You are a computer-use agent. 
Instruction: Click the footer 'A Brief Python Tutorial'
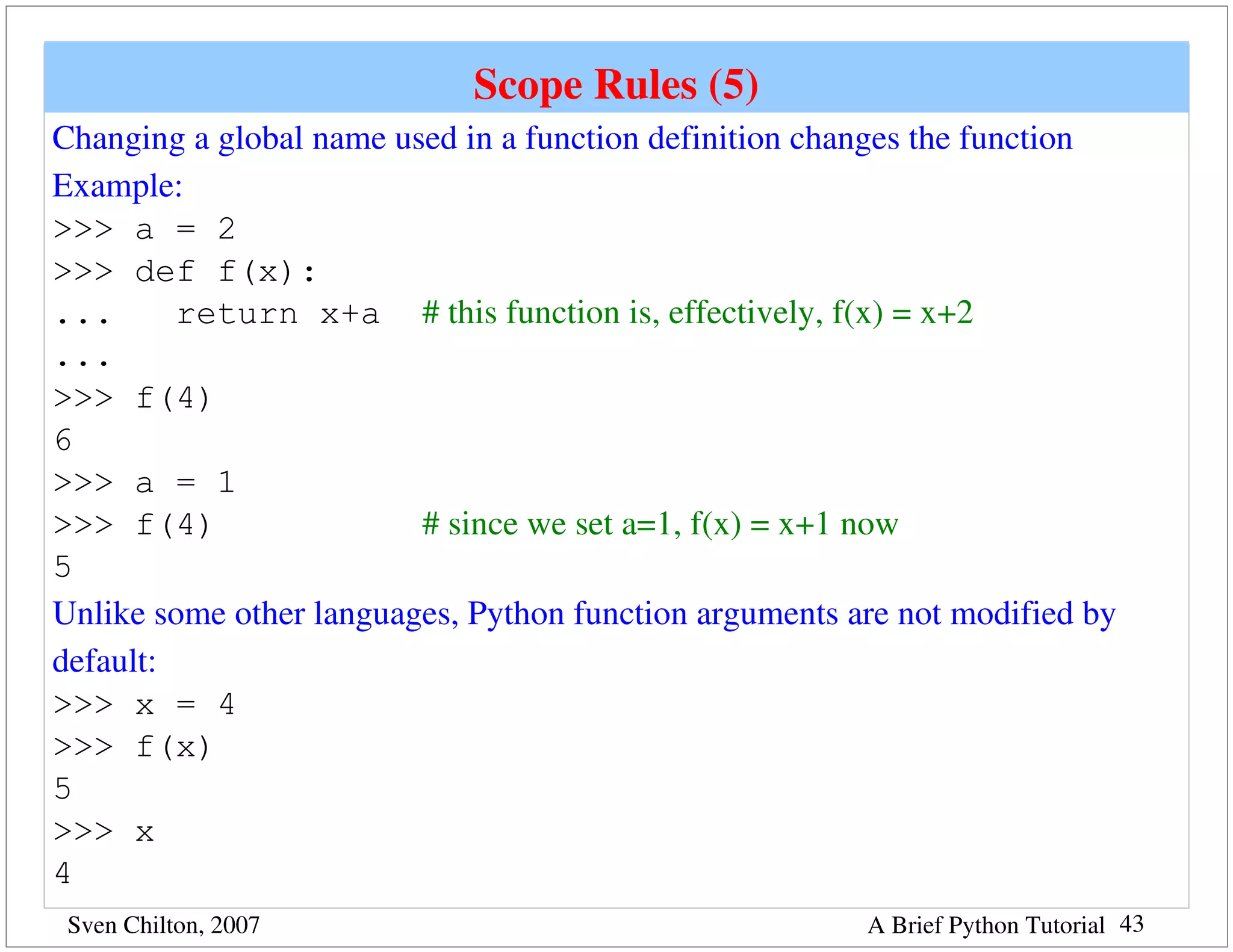click(x=986, y=926)
